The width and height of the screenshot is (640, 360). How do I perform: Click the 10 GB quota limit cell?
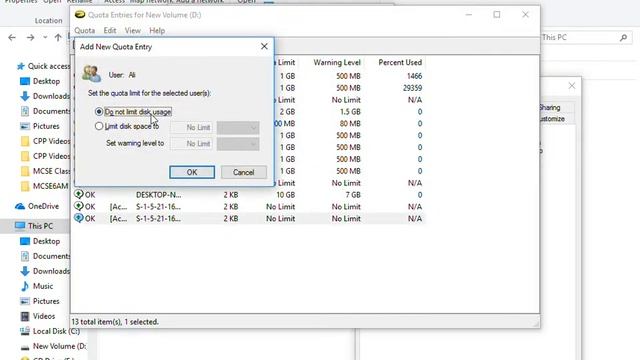click(x=286, y=195)
